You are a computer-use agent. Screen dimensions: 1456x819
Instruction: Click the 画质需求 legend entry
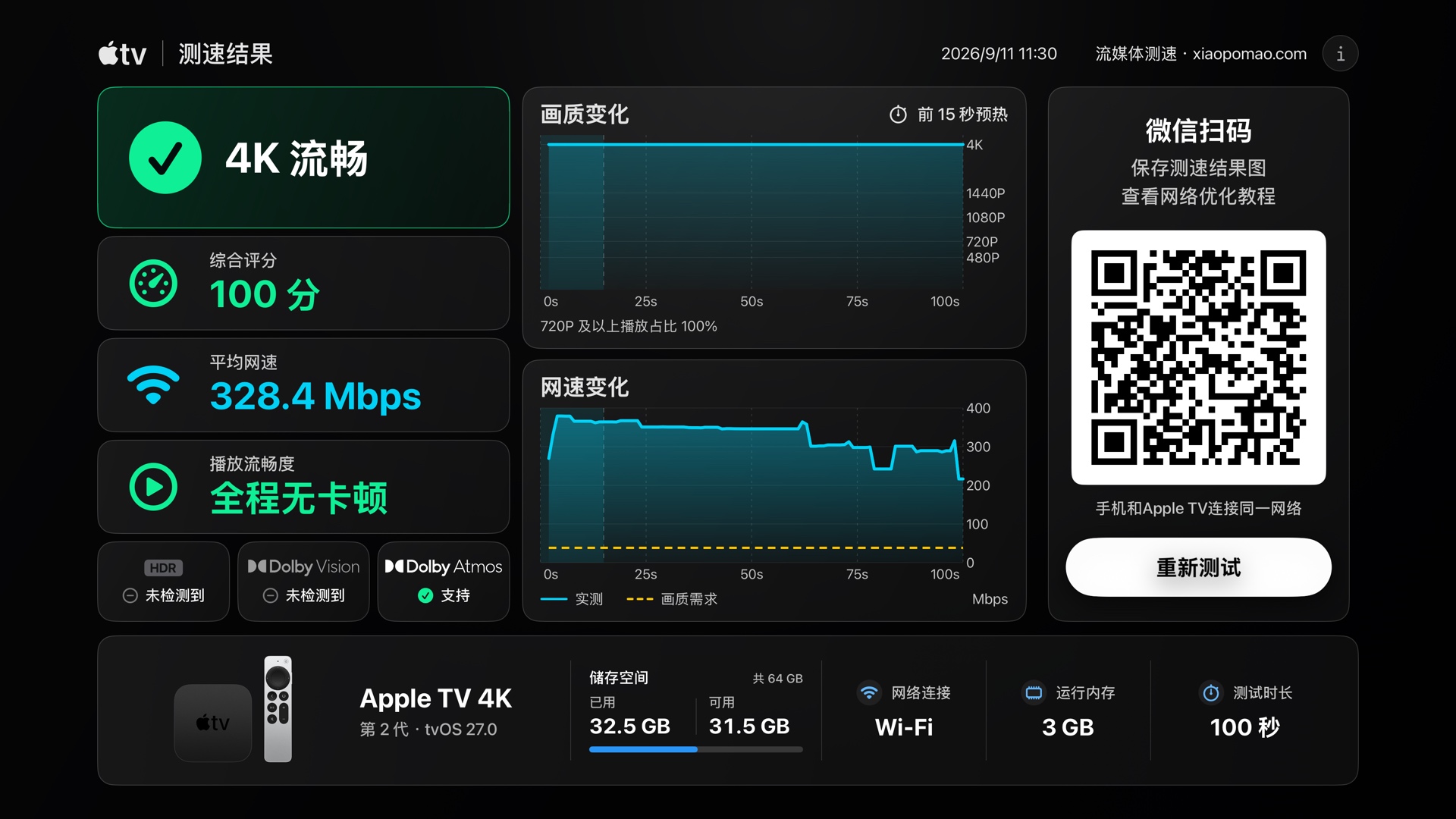tap(672, 599)
